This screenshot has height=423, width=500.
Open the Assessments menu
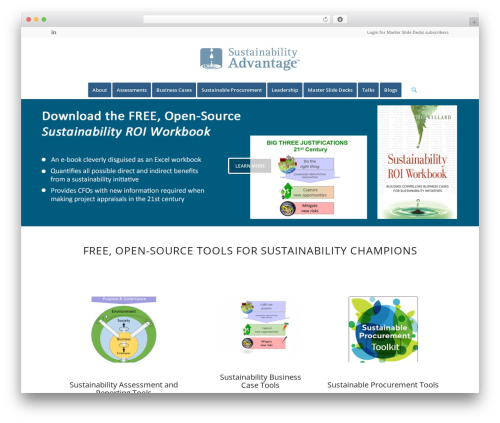pyautogui.click(x=131, y=90)
